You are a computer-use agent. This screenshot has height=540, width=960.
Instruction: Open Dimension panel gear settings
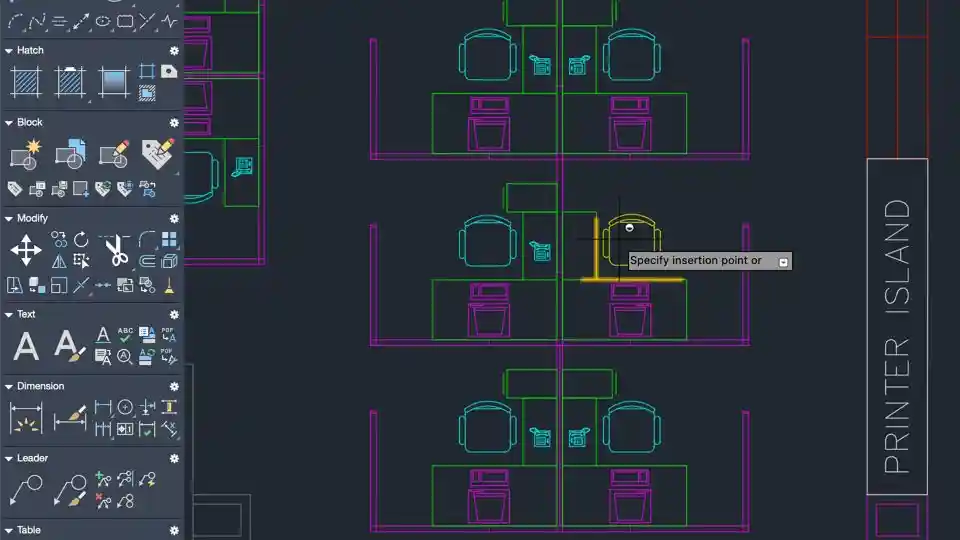pos(174,386)
